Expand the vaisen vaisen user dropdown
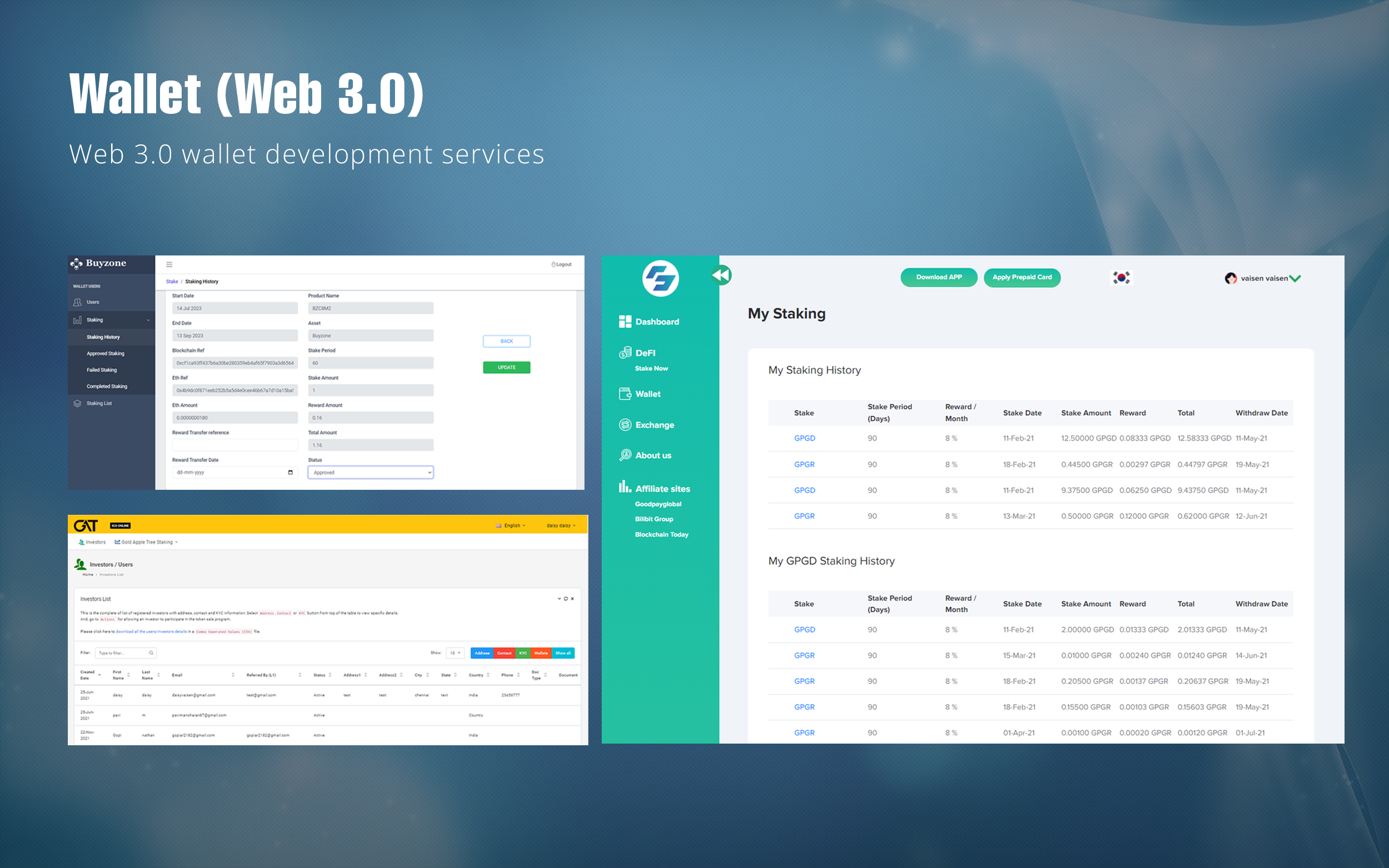Screen dimensions: 1389x868 pyautogui.click(x=1296, y=278)
